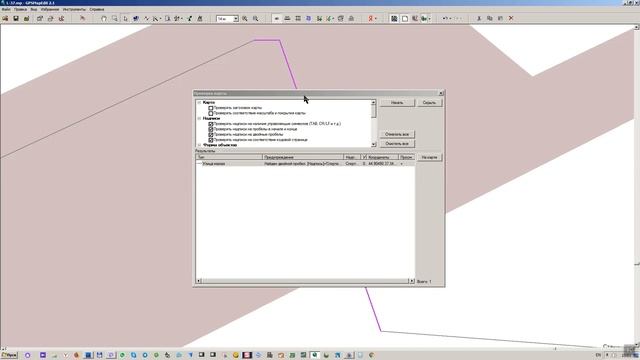Click the first icon after the zoom-out magnifier
This screenshot has width=640, height=360.
[277, 18]
